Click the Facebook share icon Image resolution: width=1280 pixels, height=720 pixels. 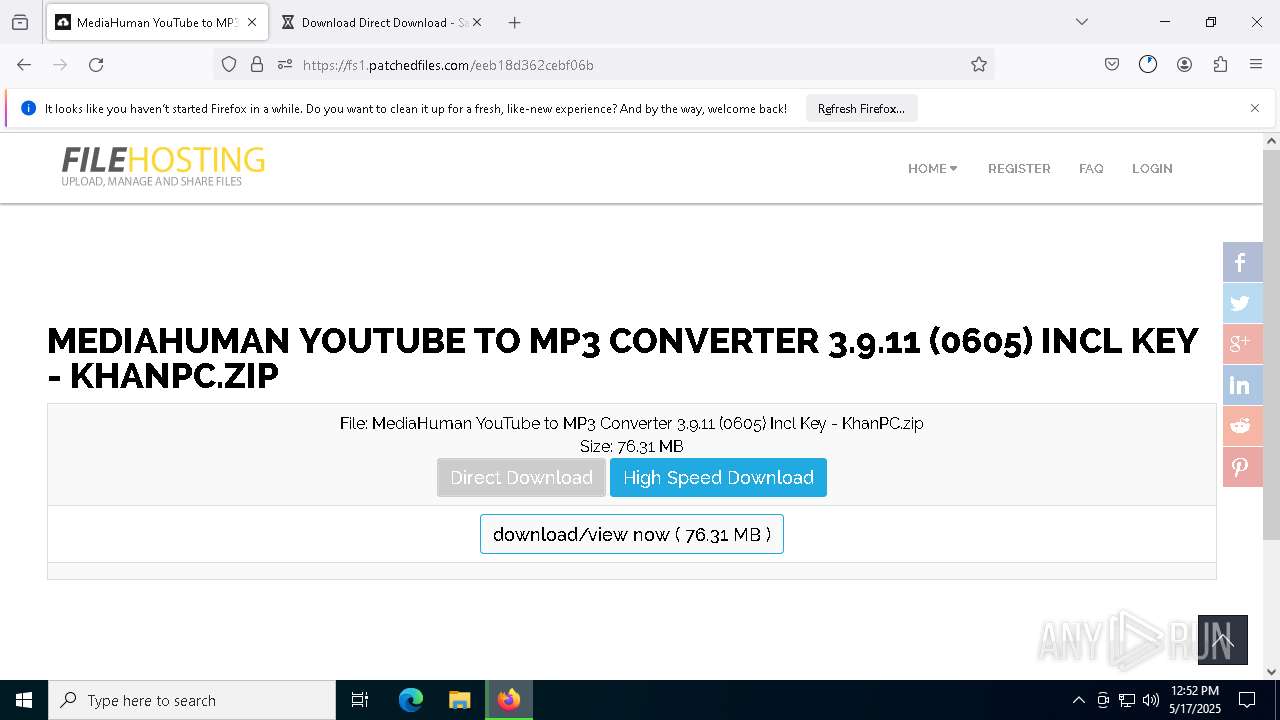[x=1242, y=262]
